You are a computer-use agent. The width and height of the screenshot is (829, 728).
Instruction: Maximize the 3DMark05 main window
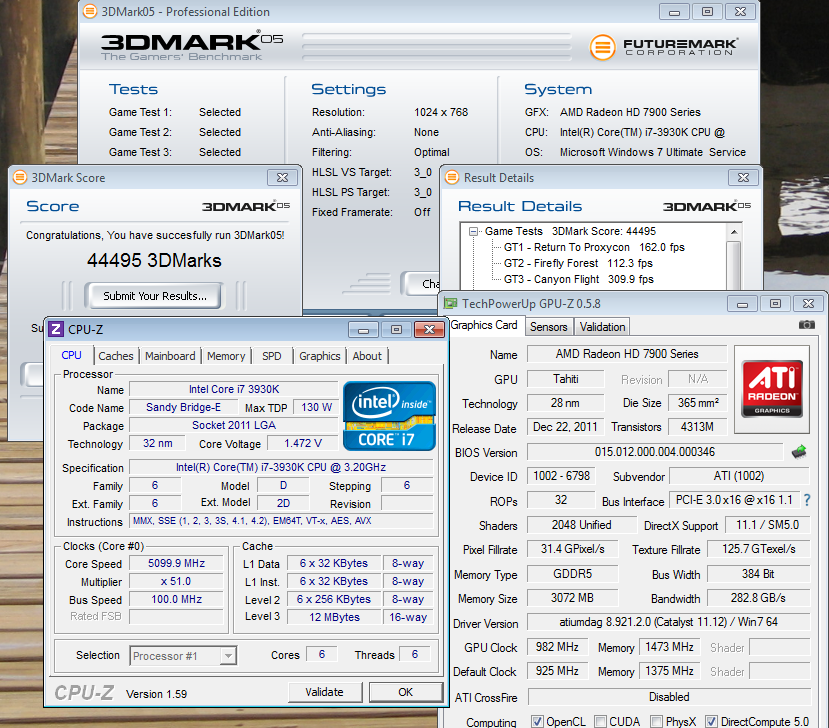point(707,11)
